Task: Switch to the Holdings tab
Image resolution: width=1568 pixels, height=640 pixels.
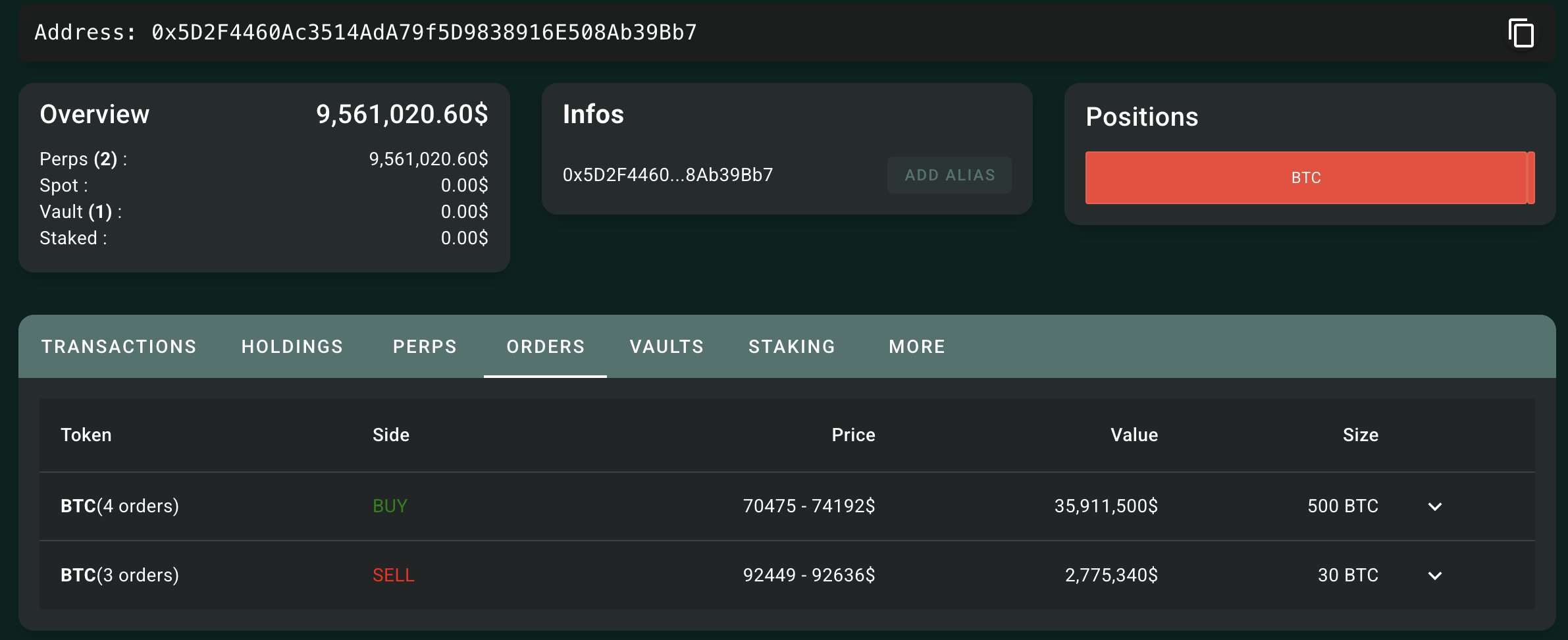Action: (x=292, y=346)
